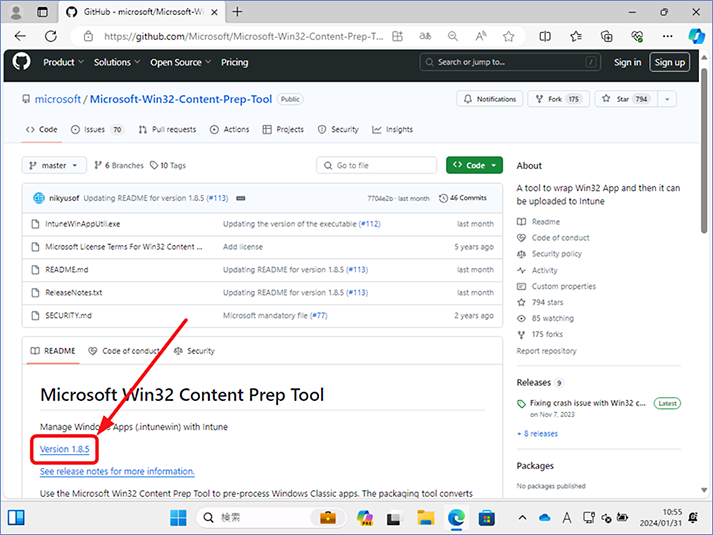Toggle split screen icon in Edge toolbar

click(x=545, y=36)
